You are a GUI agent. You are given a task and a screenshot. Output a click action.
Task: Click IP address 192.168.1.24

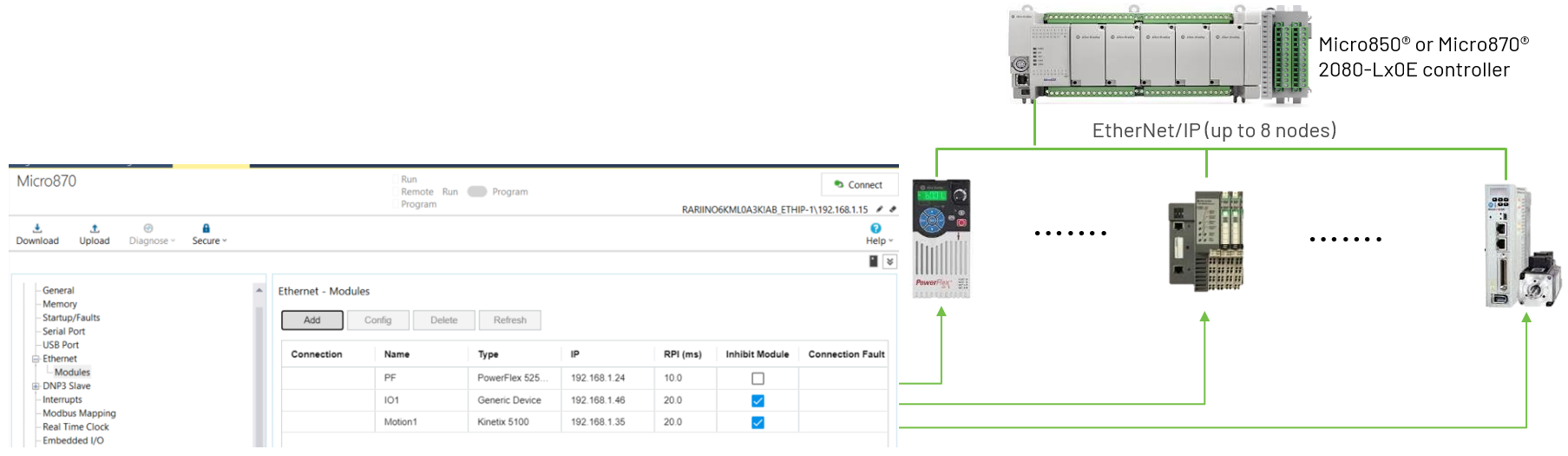pyautogui.click(x=598, y=378)
